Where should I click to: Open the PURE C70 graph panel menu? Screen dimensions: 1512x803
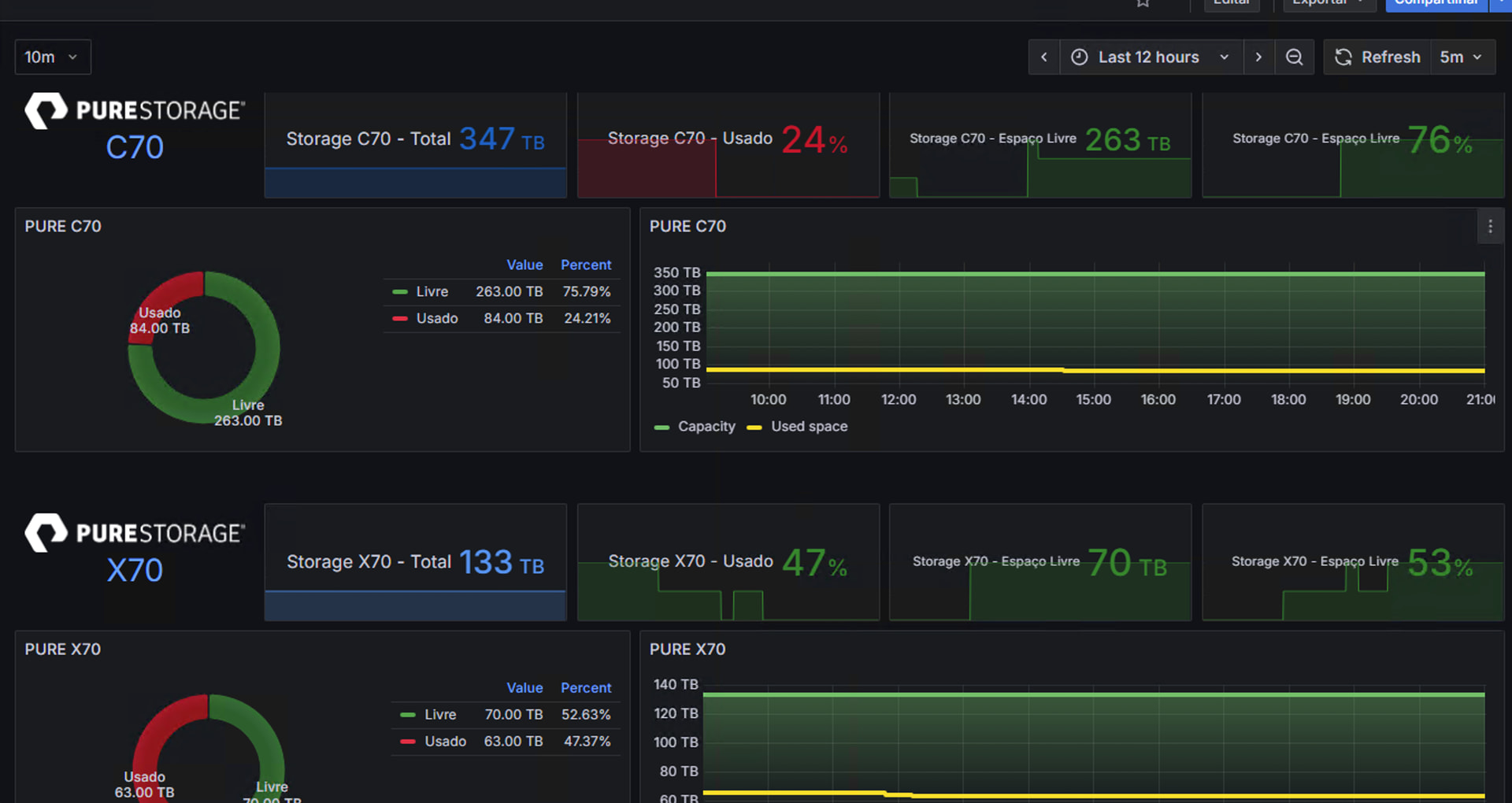pos(1490,227)
